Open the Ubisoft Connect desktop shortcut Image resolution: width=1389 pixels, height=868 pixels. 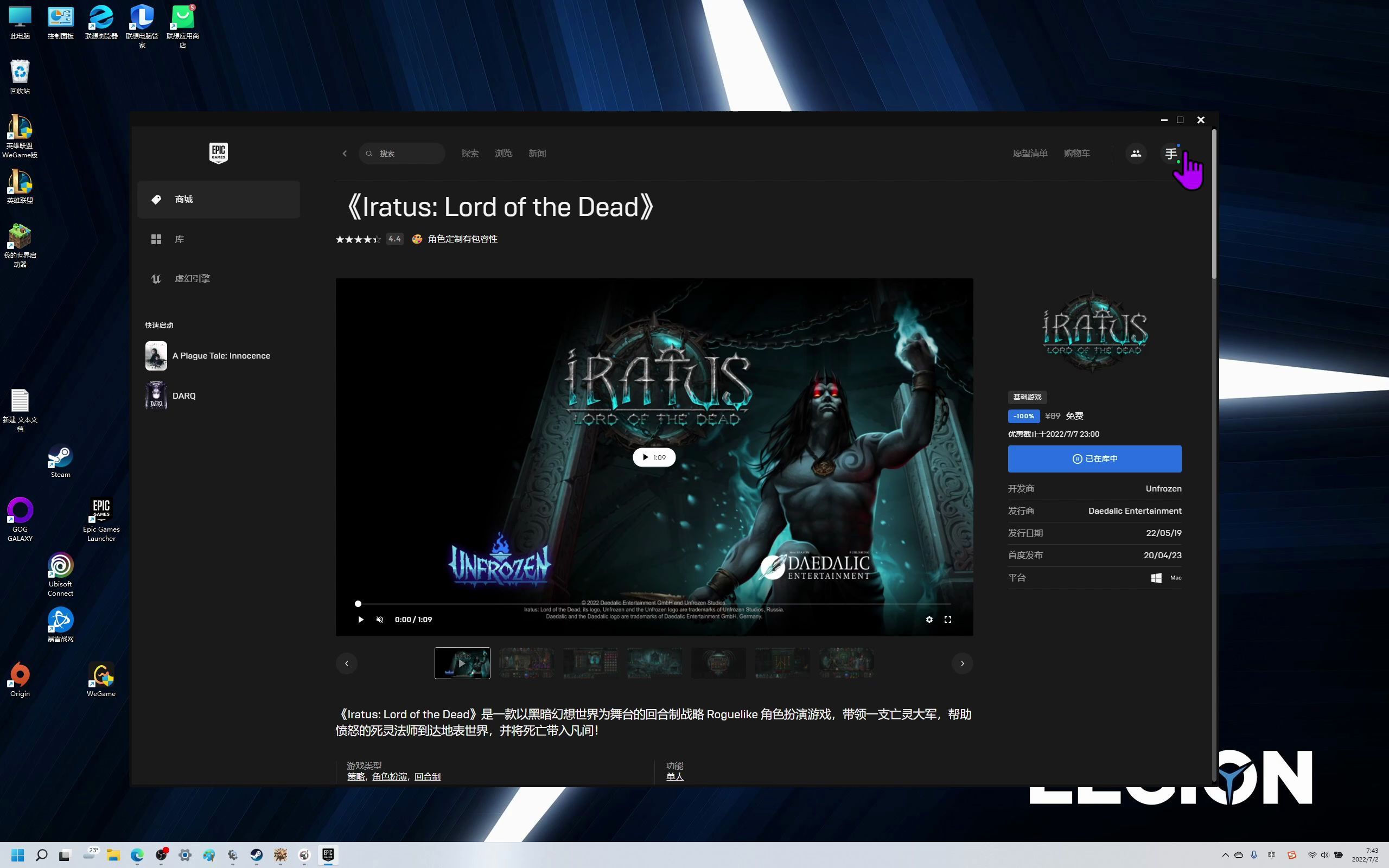pos(60,575)
